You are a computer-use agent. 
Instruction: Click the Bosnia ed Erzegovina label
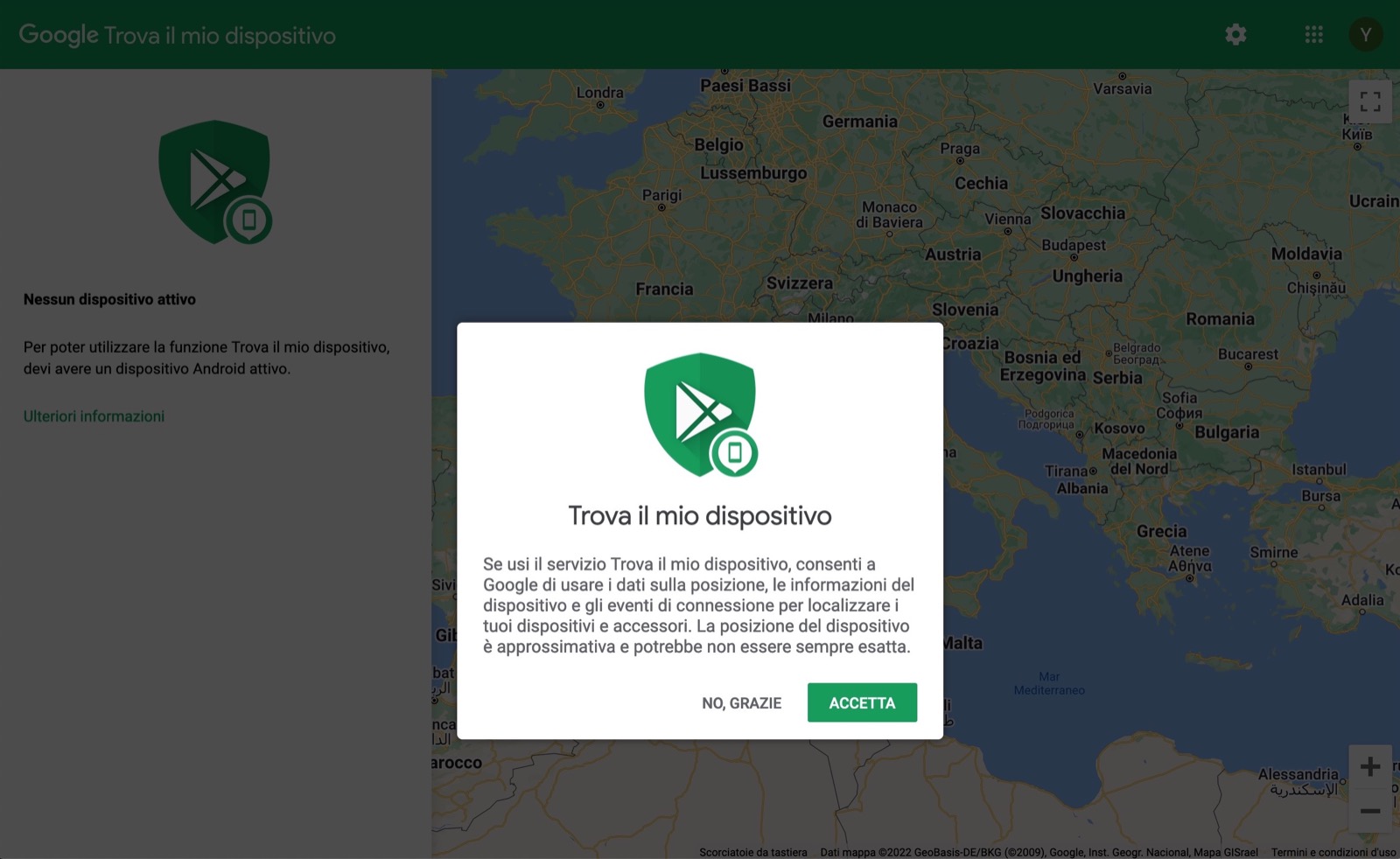click(1043, 367)
